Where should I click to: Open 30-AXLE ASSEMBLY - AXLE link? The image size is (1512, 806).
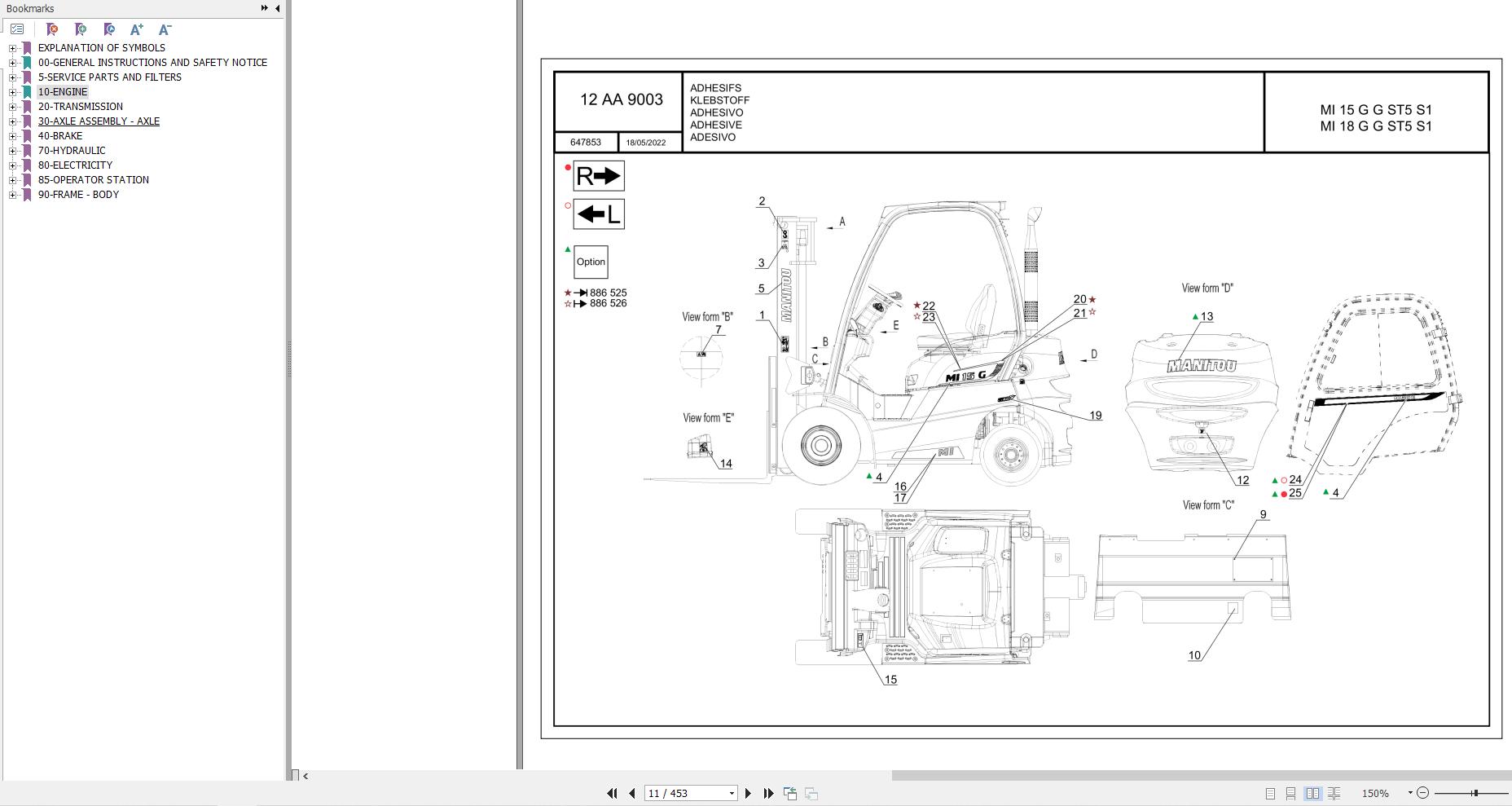pos(99,121)
